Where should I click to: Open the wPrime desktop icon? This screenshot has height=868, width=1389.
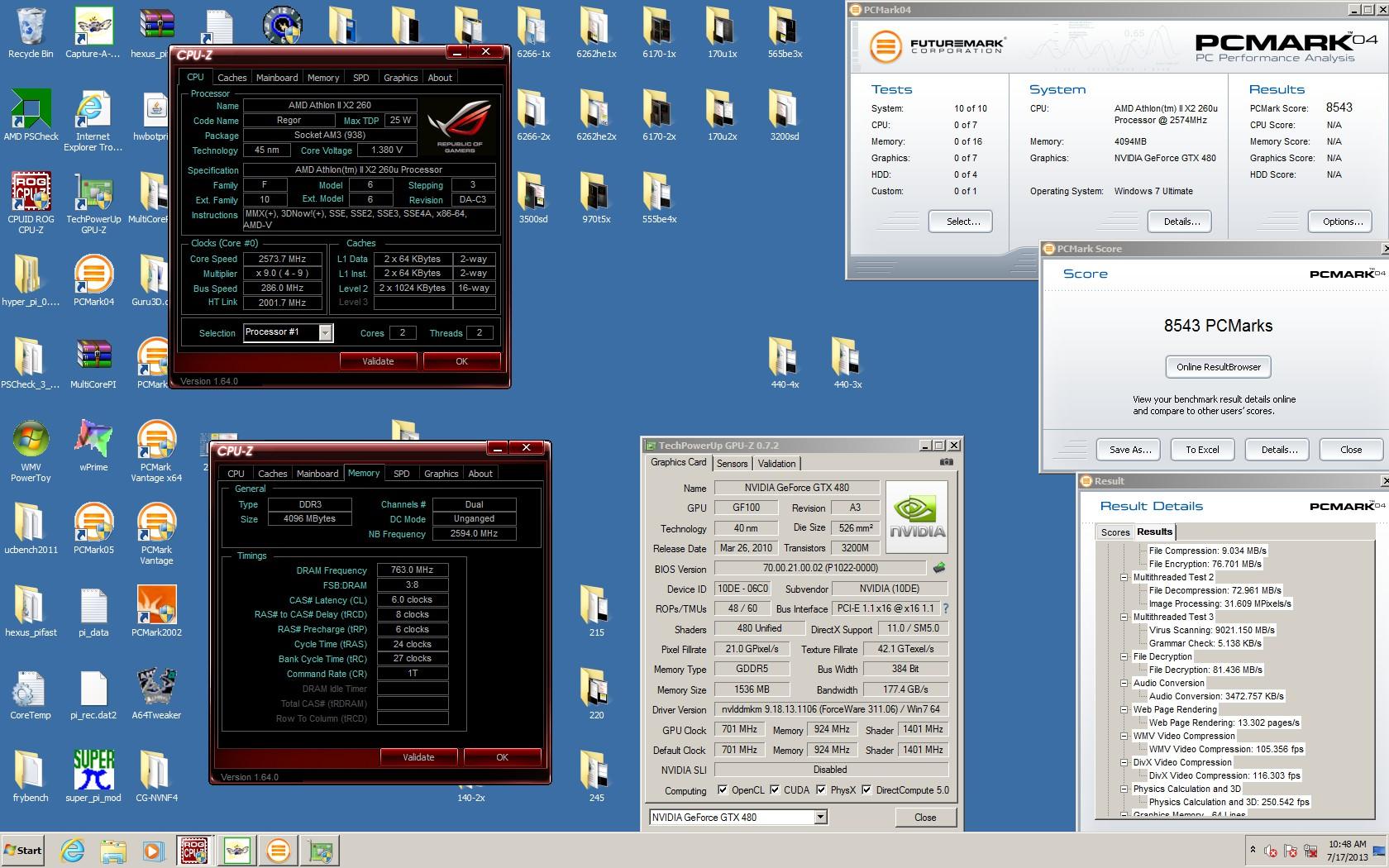point(93,446)
